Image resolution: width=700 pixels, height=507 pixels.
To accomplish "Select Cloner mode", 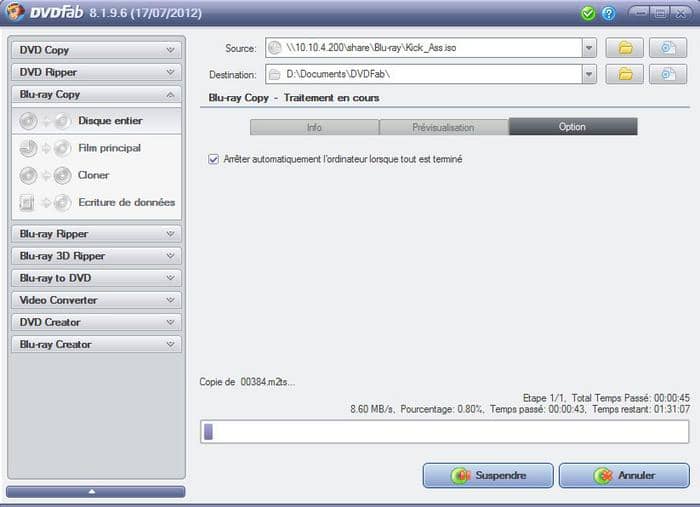I will [x=96, y=175].
